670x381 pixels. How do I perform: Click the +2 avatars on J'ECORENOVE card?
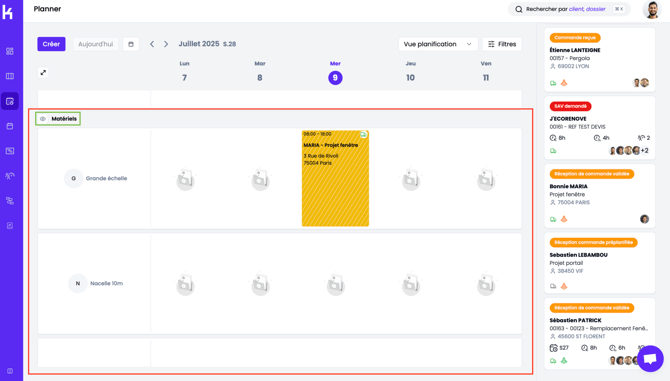tap(644, 150)
